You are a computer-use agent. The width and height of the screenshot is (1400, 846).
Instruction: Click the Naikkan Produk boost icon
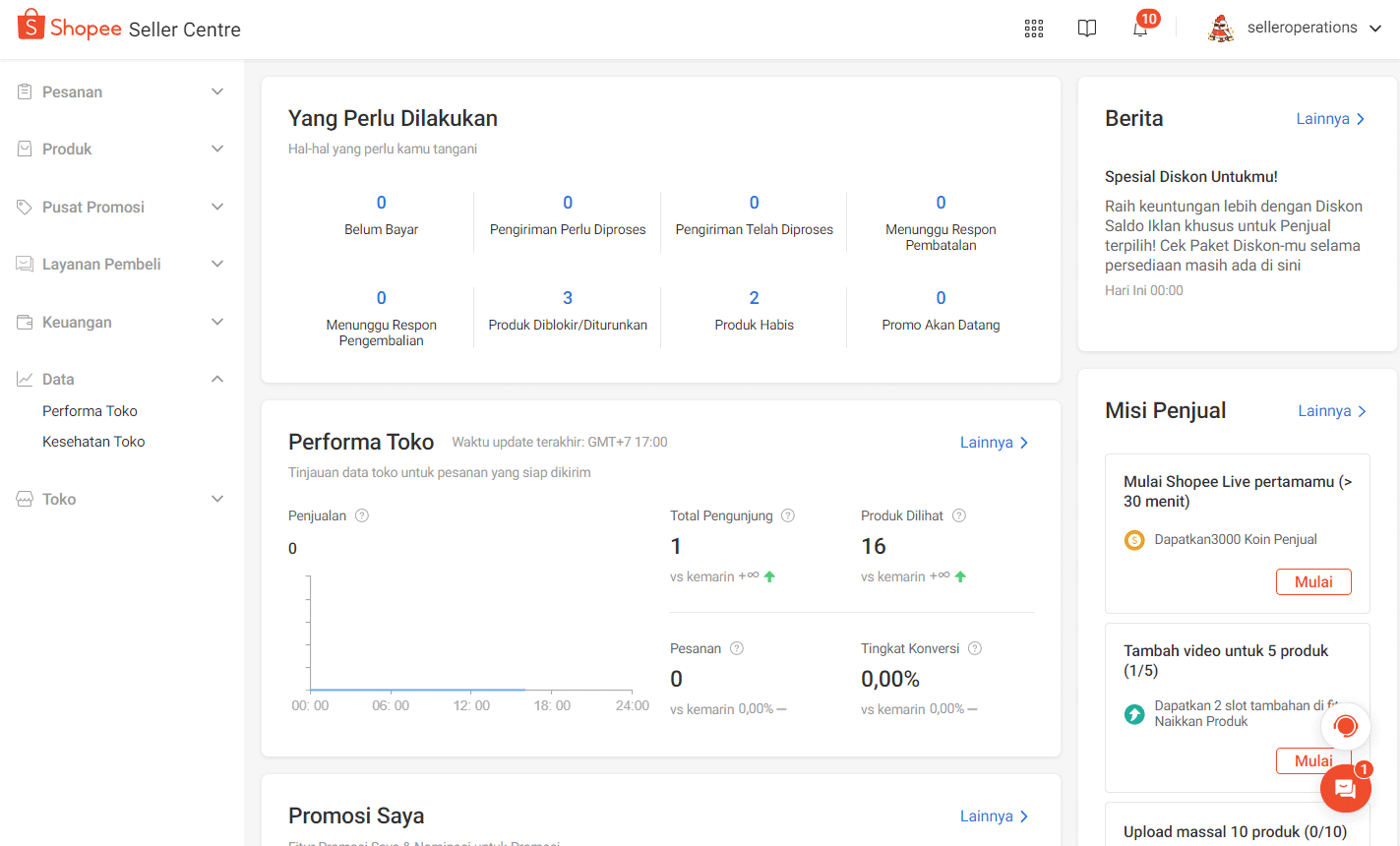coord(1134,714)
